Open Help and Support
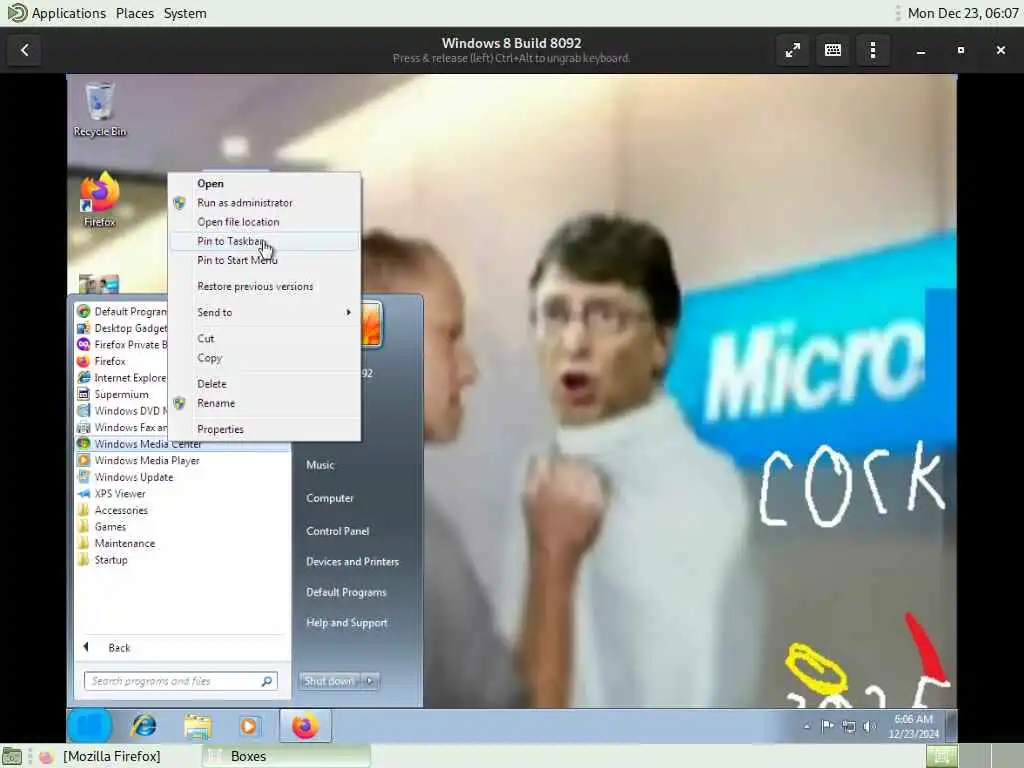This screenshot has height=768, width=1024. [347, 623]
